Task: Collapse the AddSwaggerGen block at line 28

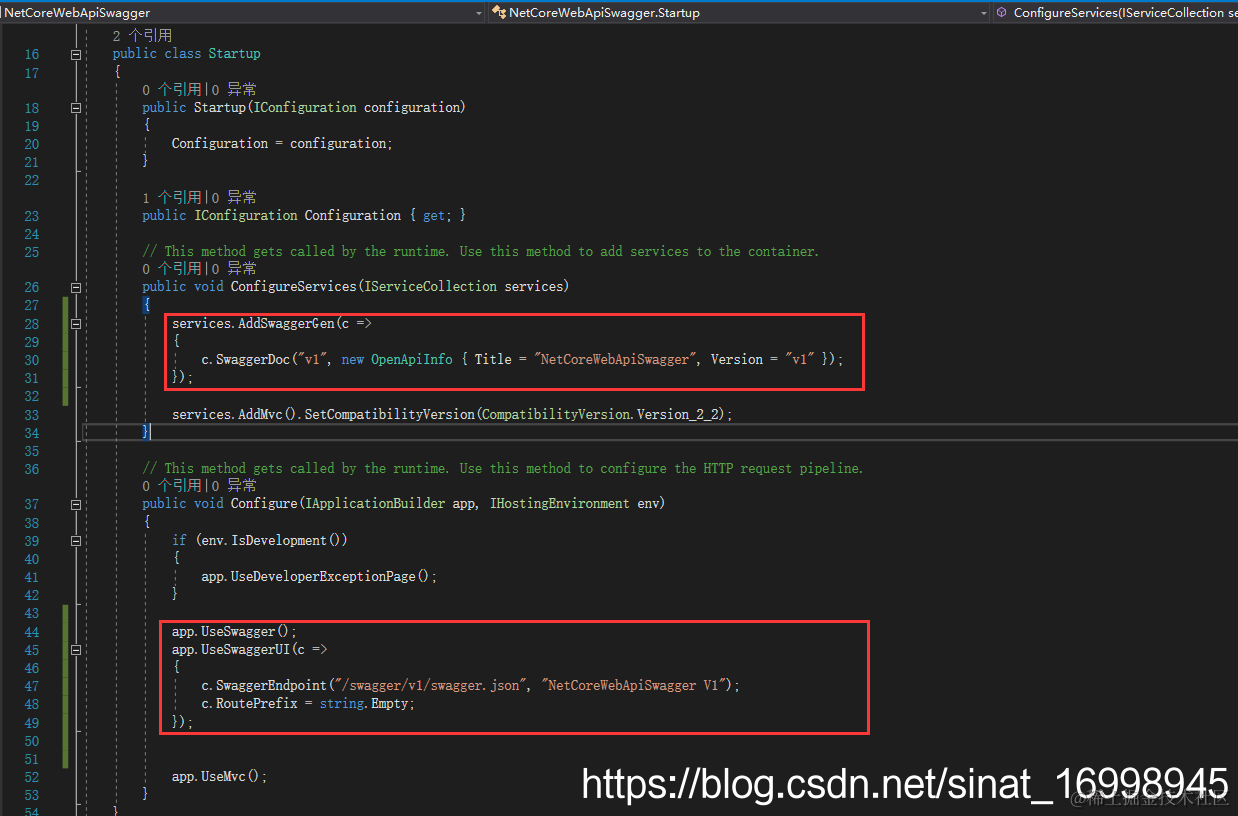Action: tap(76, 324)
